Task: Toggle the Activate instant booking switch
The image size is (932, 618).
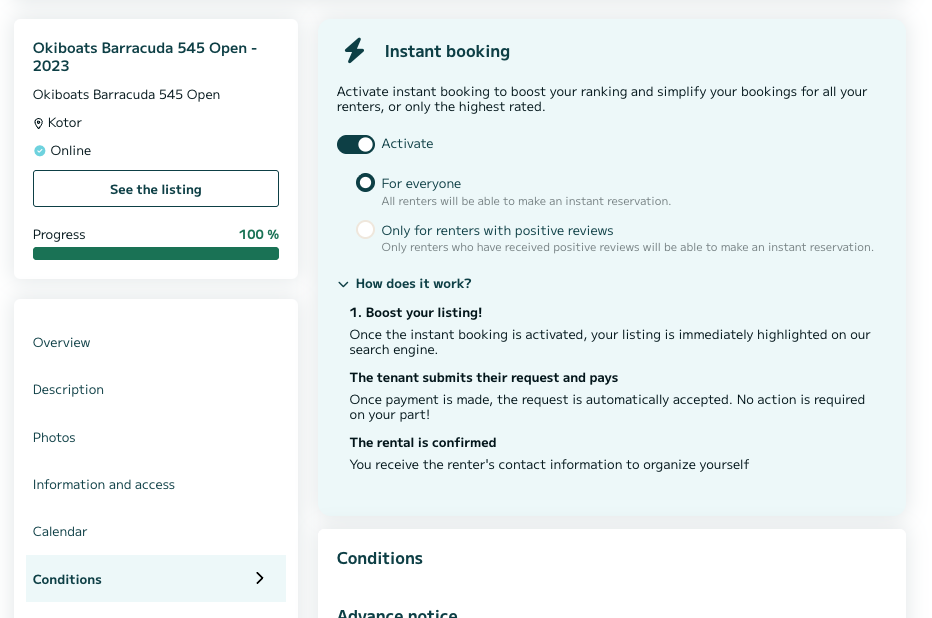Action: click(x=355, y=144)
